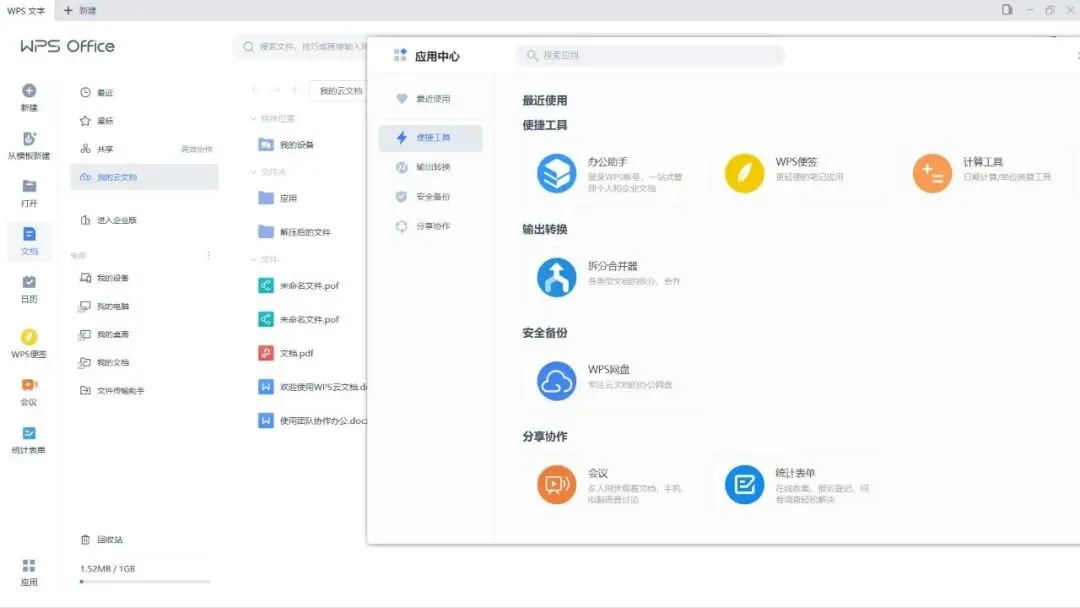Open the 会议 orange meeting icon in app center
The width and height of the screenshot is (1080, 608).
click(556, 485)
